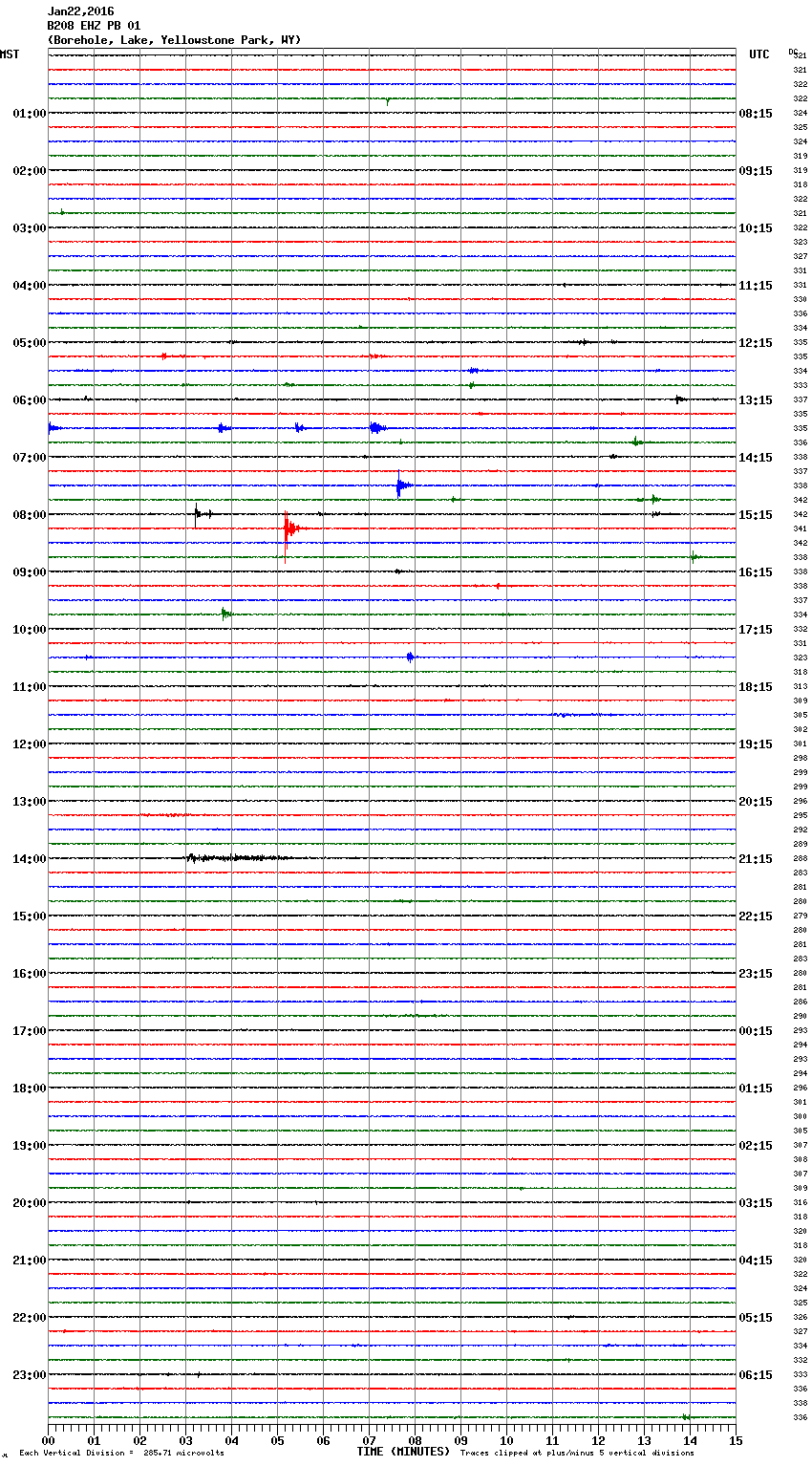
Task: Click the 10:15 UTC time label
Action: tap(756, 228)
